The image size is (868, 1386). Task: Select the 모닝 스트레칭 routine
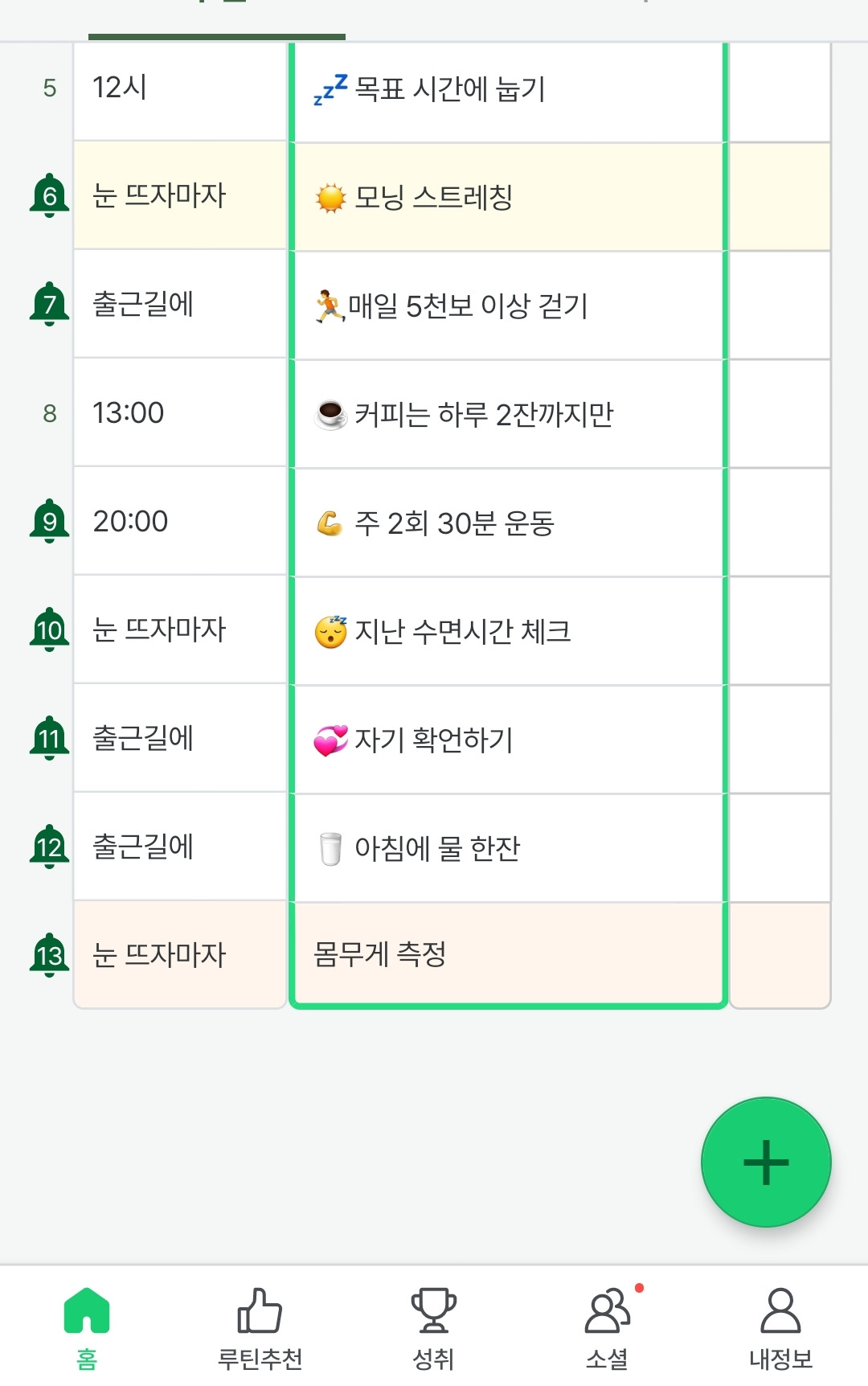(x=508, y=197)
